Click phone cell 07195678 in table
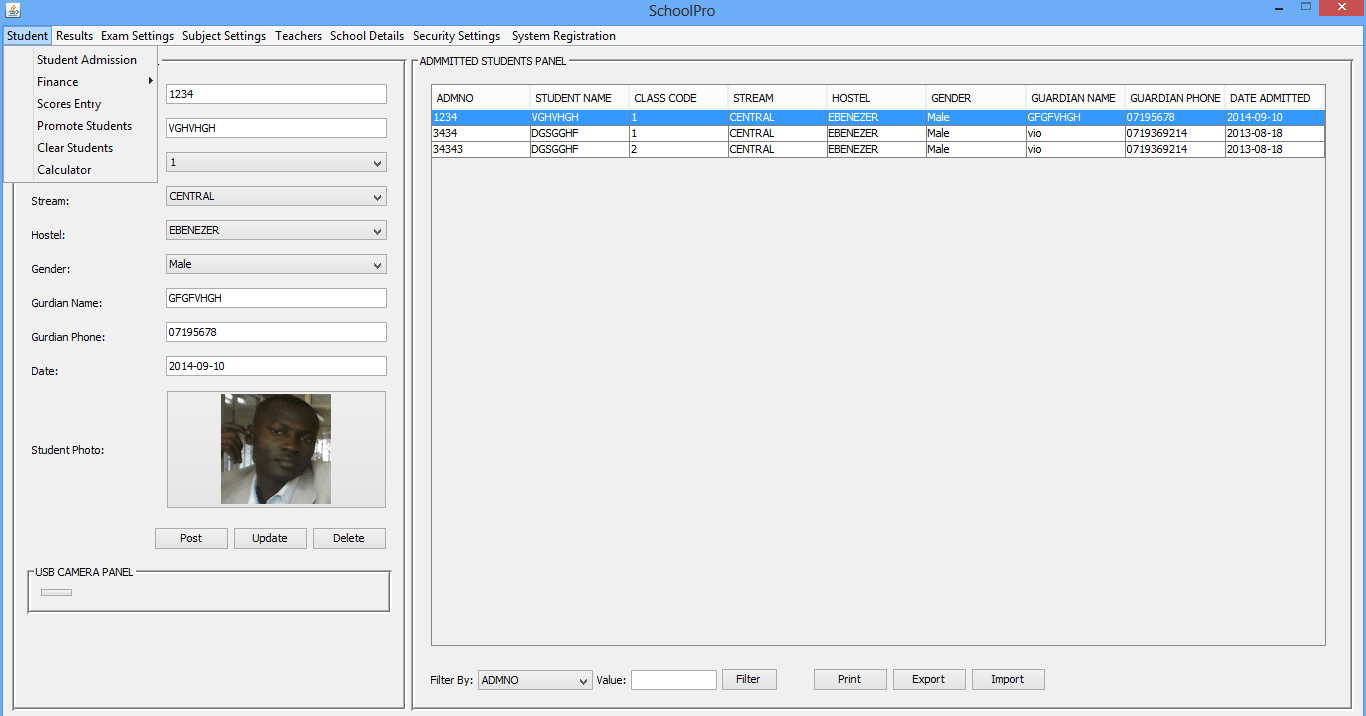The height and width of the screenshot is (716, 1366). pos(1175,118)
